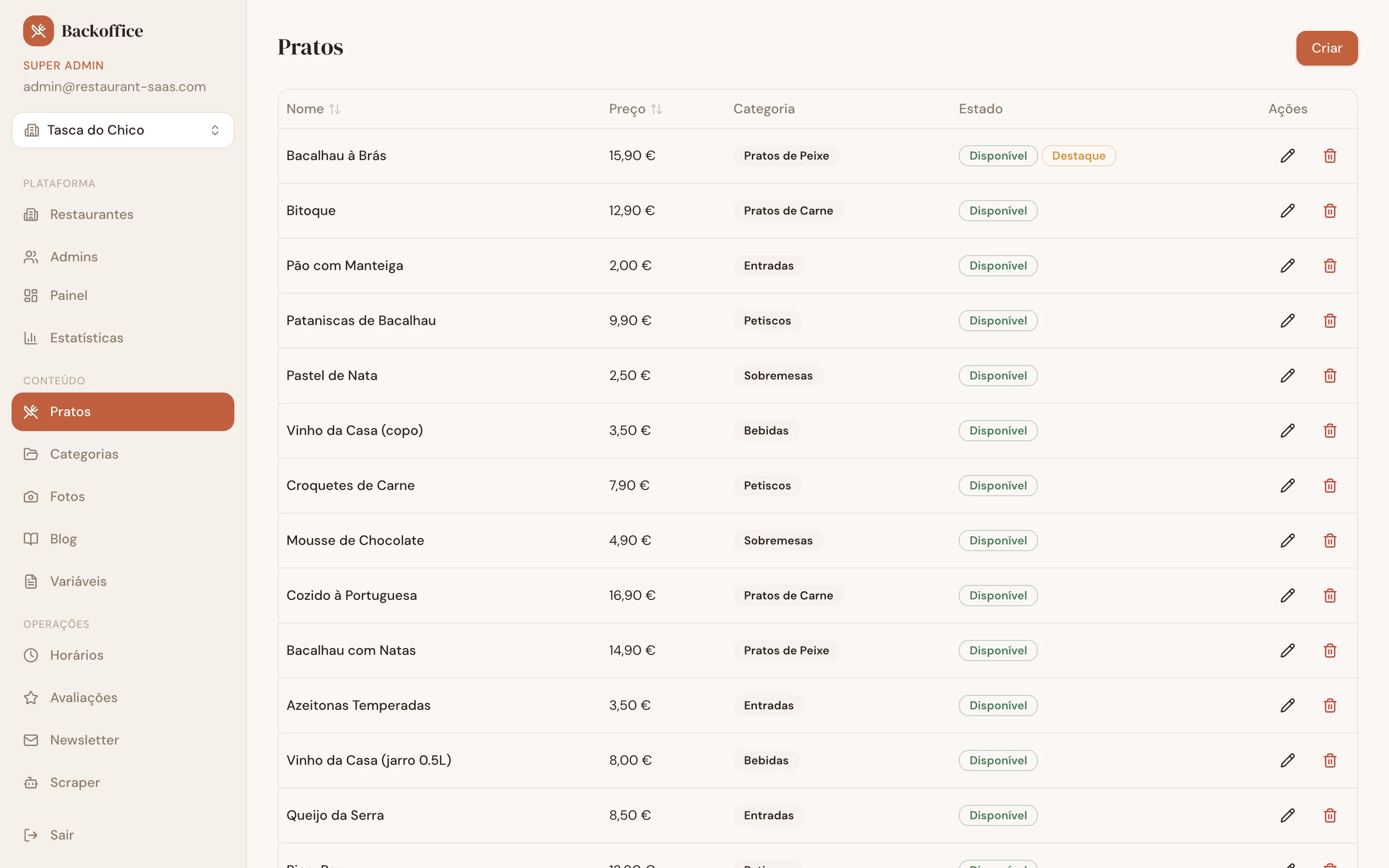
Task: Click the admin@restaurant-saas.com email text
Action: pos(114,86)
